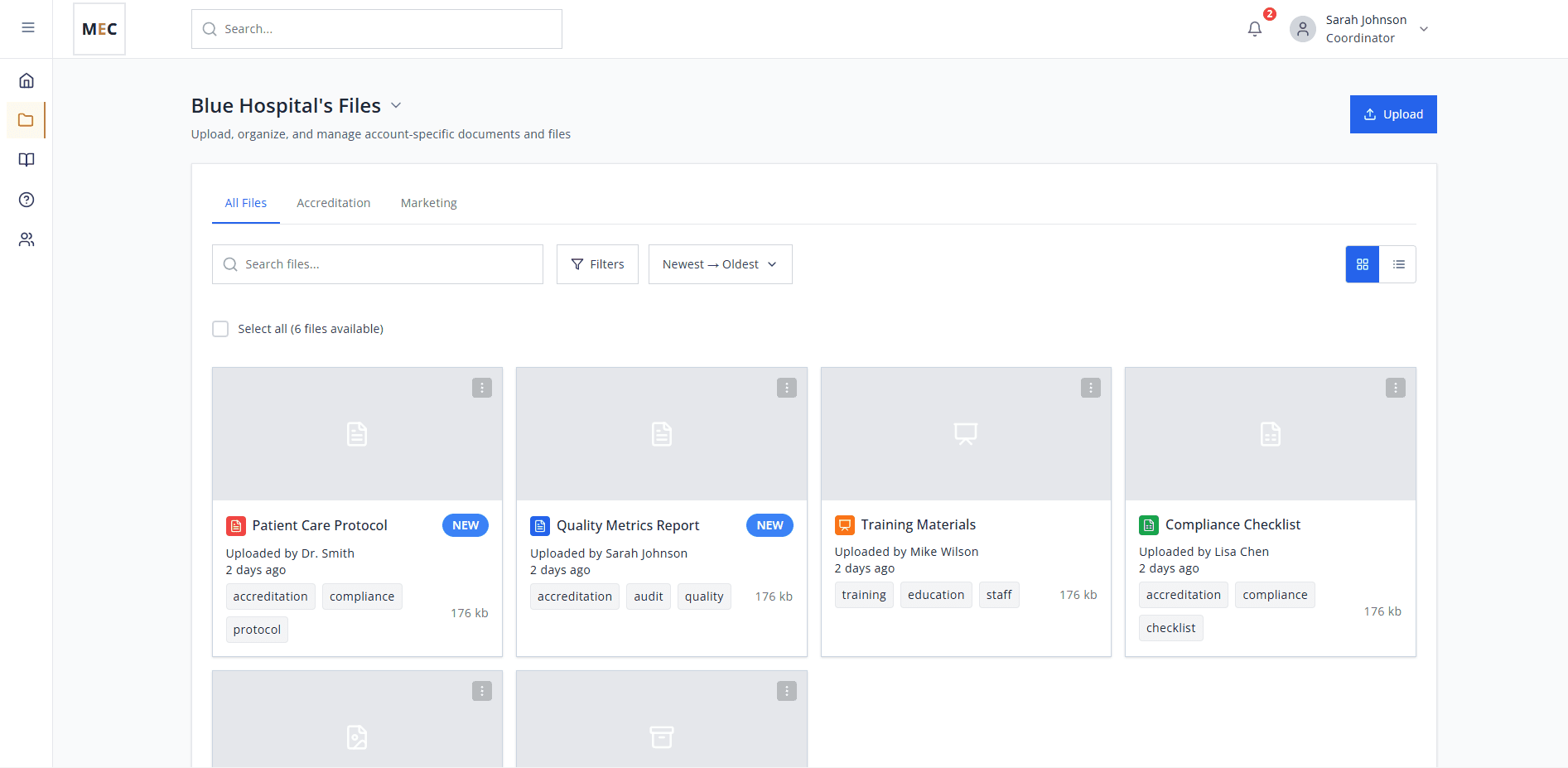Focus the top global Search field

tap(377, 29)
